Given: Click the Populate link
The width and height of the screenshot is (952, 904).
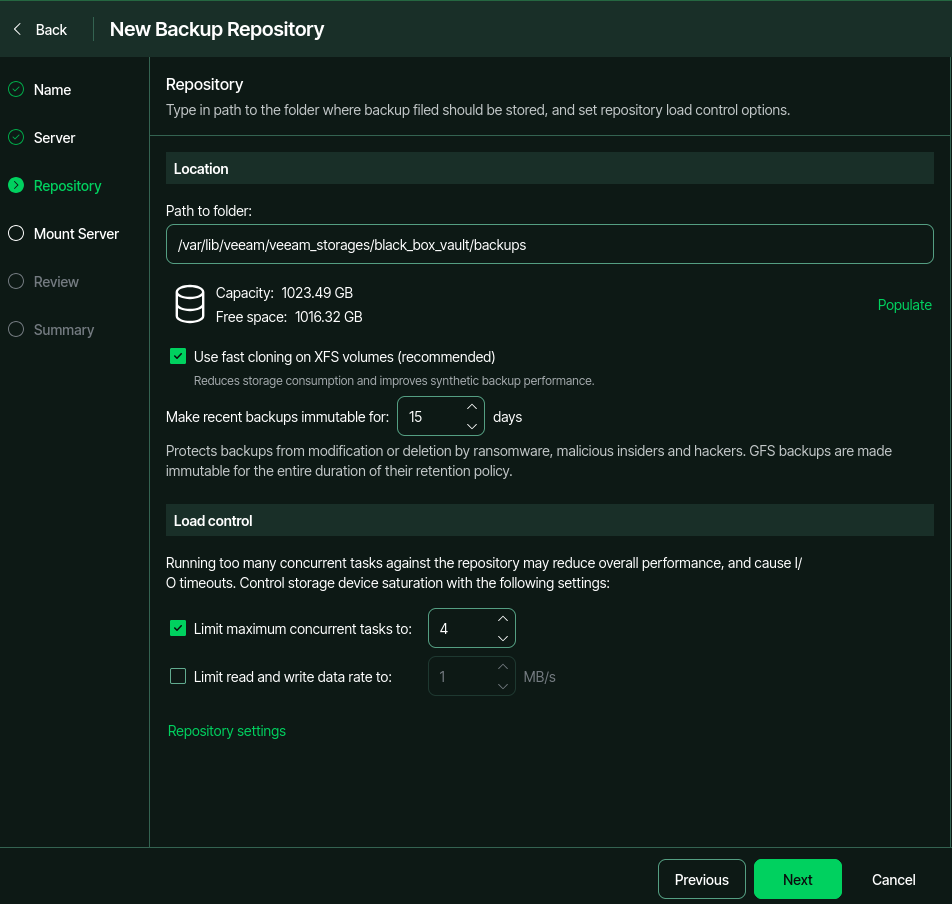Looking at the screenshot, I should pyautogui.click(x=904, y=305).
